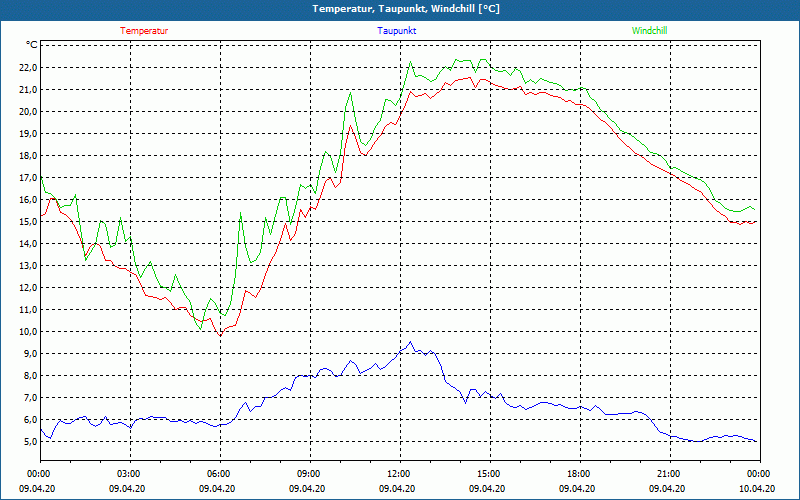Click the 15,0 y-axis value
Screen dimensions: 800x500
point(29,221)
